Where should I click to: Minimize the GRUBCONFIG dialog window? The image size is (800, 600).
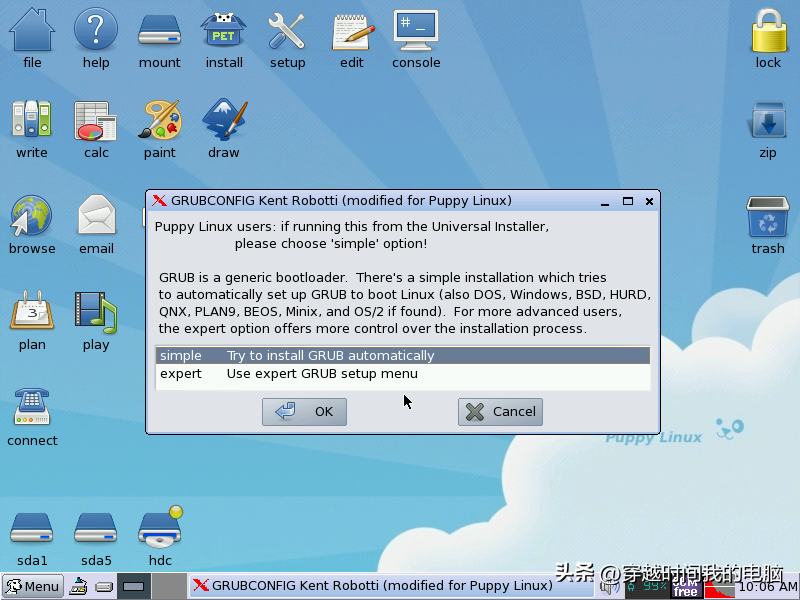tap(605, 202)
